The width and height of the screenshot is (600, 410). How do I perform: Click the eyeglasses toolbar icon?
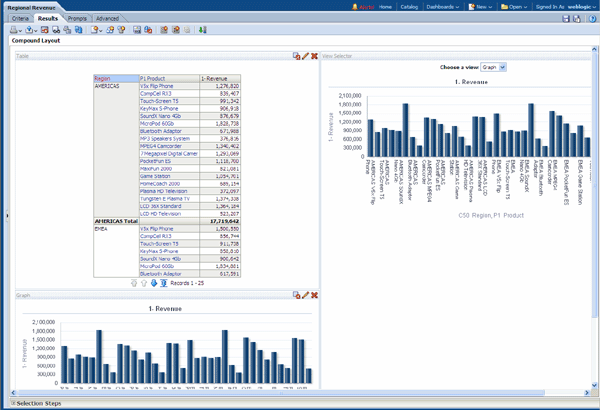pos(56,30)
